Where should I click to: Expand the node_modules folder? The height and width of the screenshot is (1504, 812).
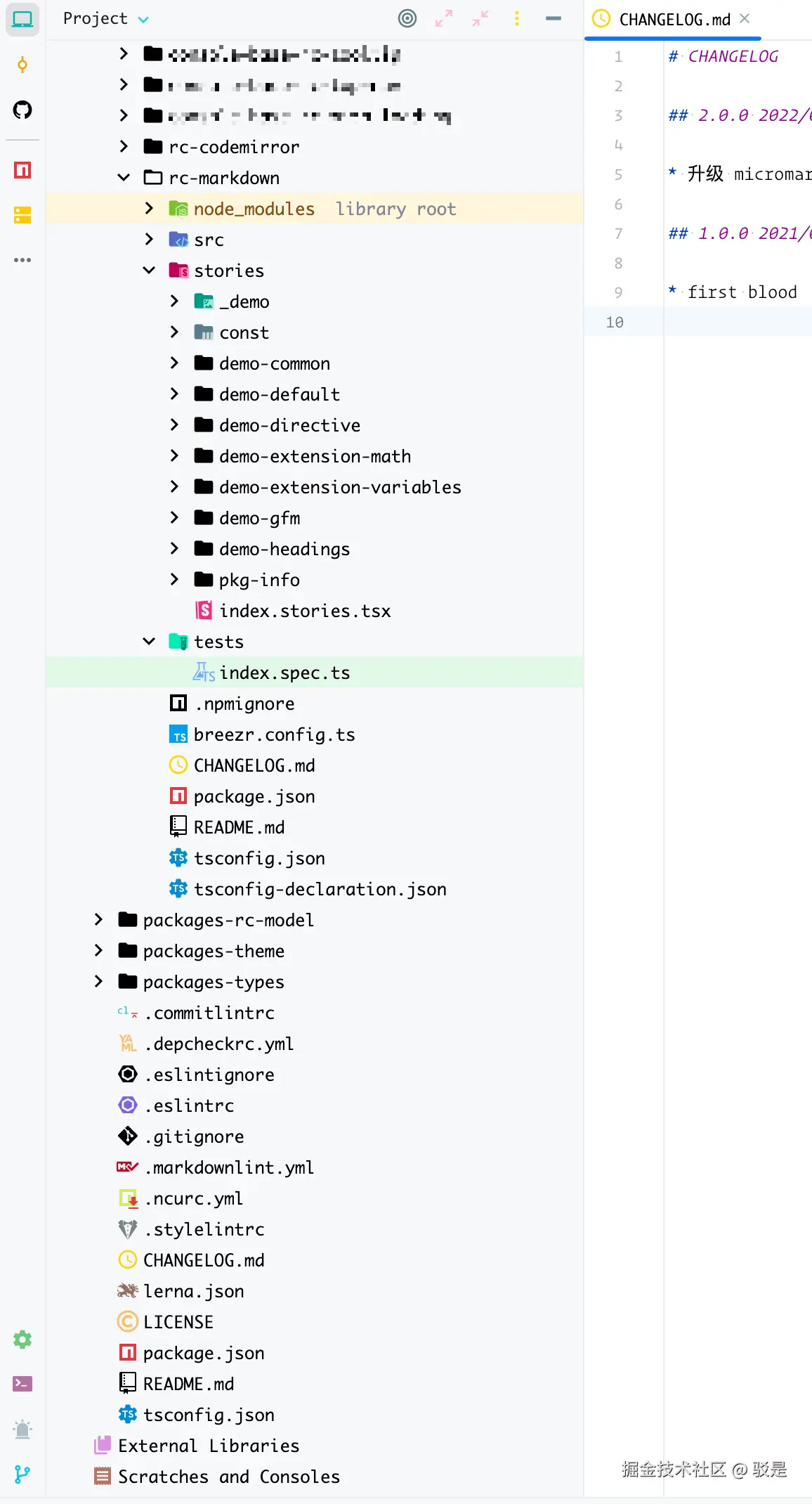149,209
